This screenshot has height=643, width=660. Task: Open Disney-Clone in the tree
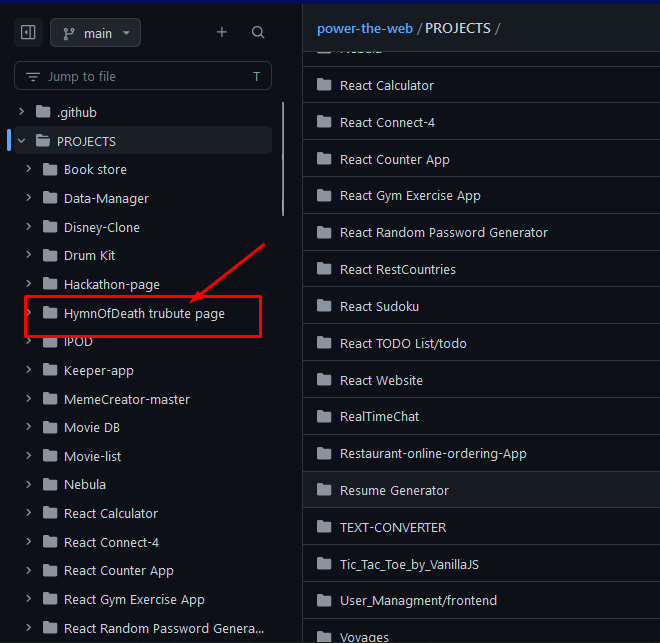point(101,227)
